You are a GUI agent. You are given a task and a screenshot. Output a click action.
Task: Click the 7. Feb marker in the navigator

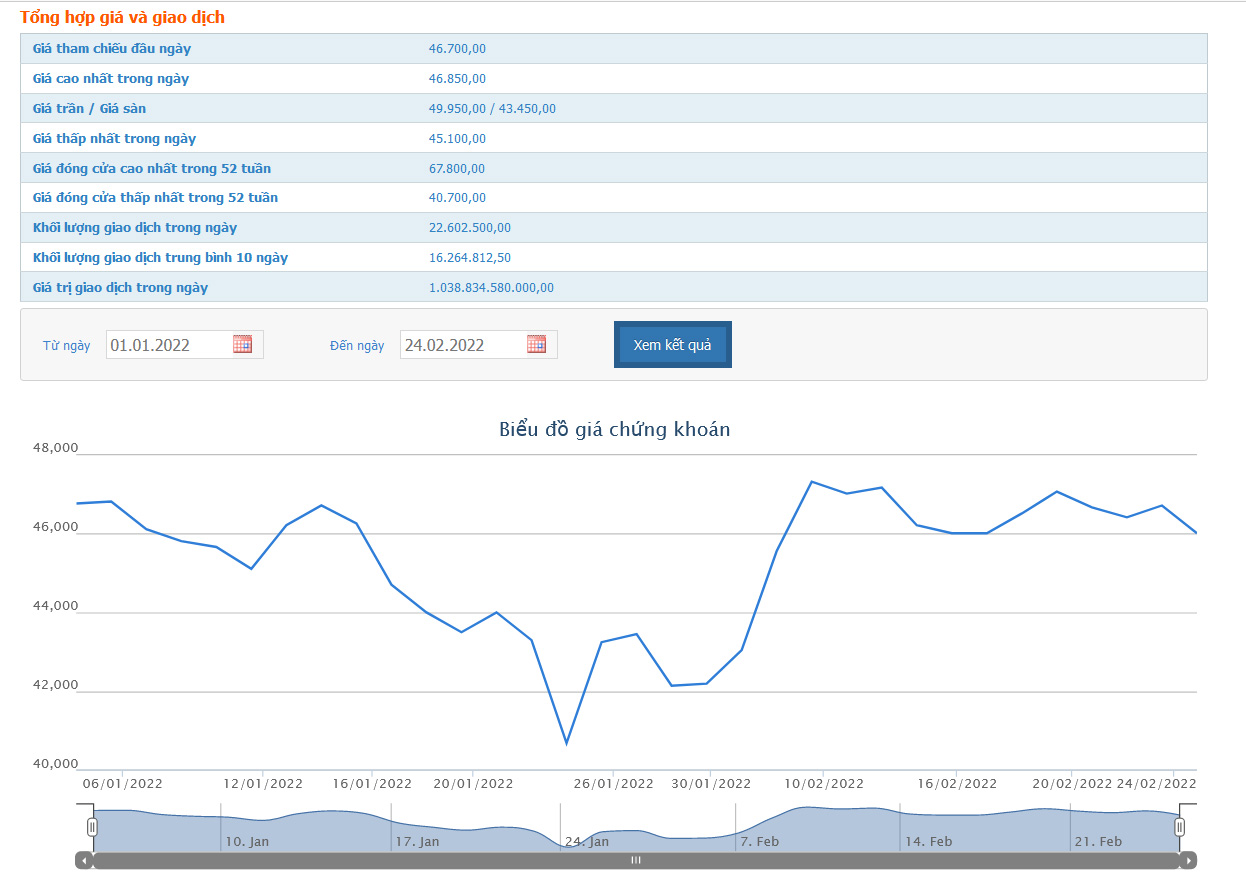click(x=759, y=842)
